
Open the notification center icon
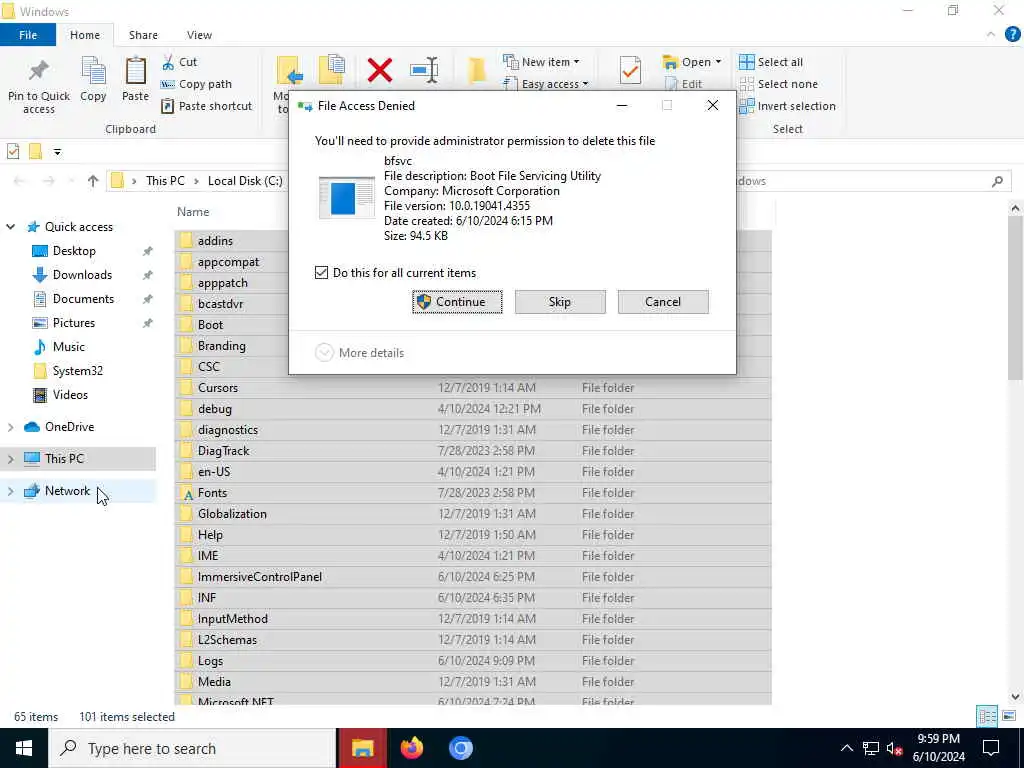click(x=991, y=748)
